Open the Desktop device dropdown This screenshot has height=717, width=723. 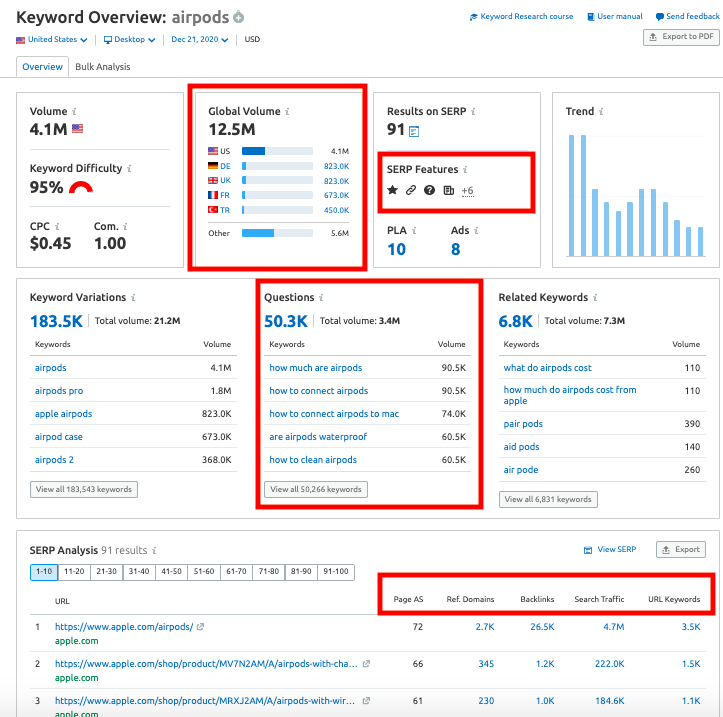point(129,40)
